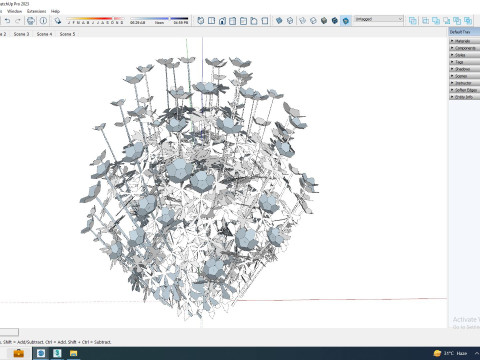The height and width of the screenshot is (360, 480).
Task: Open Model Info via the info icon
Action: coord(43,21)
